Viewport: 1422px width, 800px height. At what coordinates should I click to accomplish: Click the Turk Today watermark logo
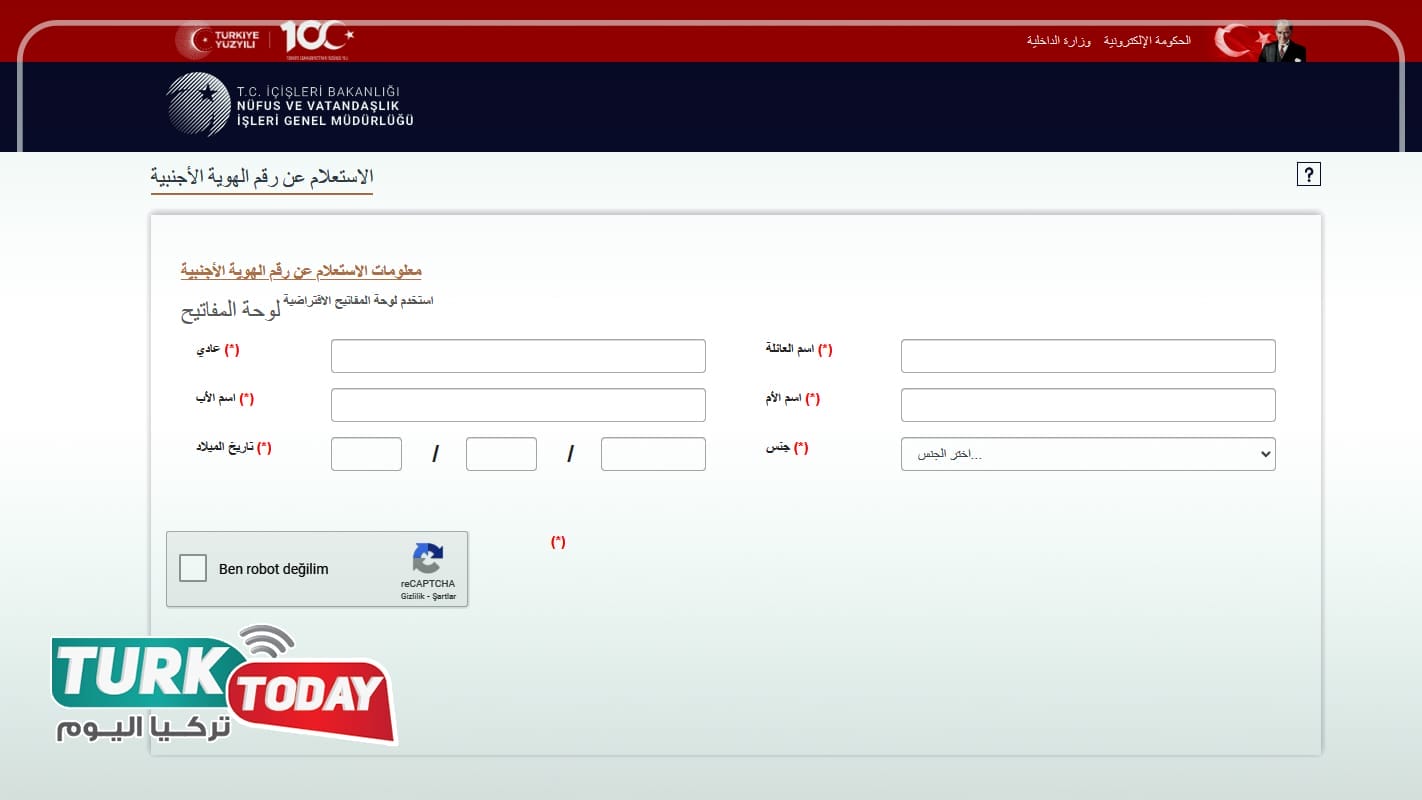point(224,687)
